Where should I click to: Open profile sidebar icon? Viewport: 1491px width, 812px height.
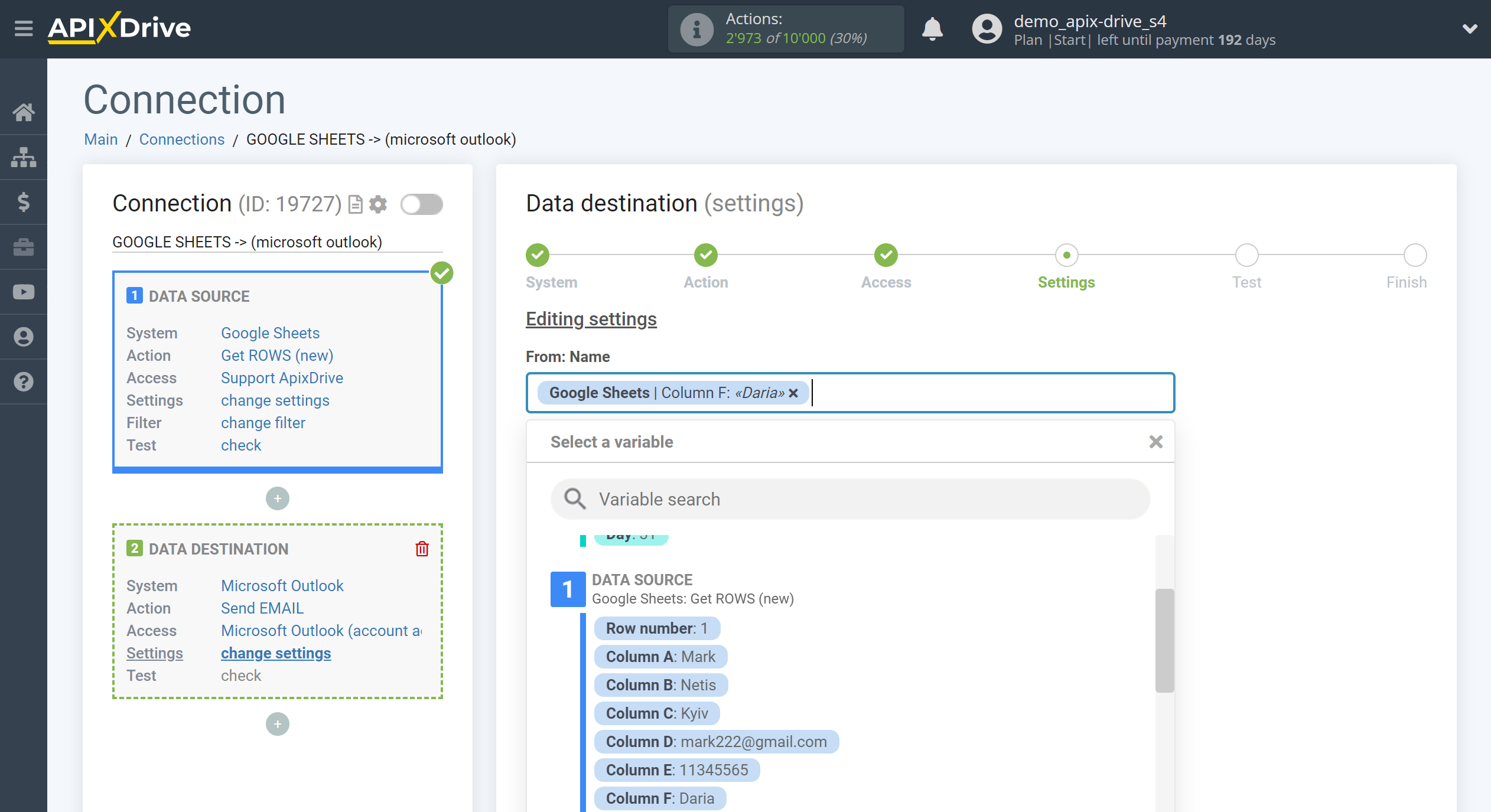(24, 337)
